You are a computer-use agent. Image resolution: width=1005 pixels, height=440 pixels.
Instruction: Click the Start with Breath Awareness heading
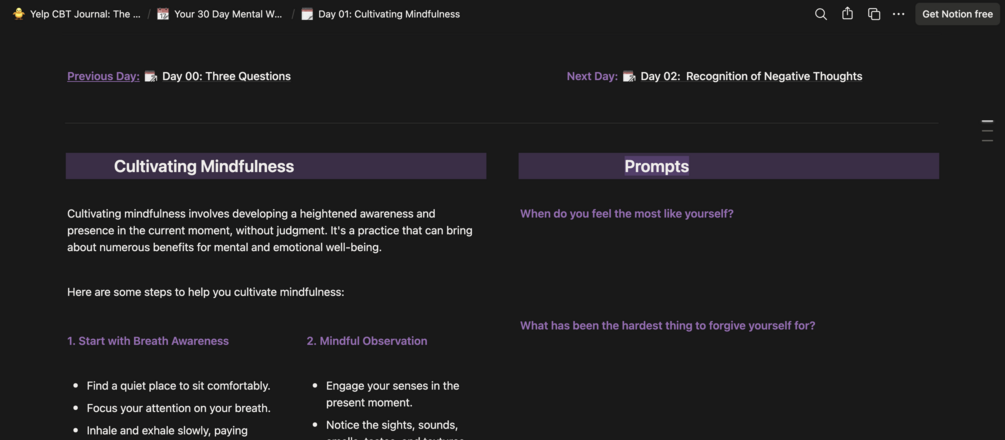pos(148,341)
